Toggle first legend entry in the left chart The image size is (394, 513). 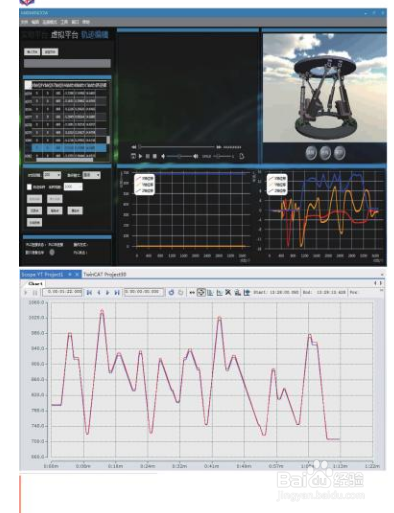(x=145, y=179)
